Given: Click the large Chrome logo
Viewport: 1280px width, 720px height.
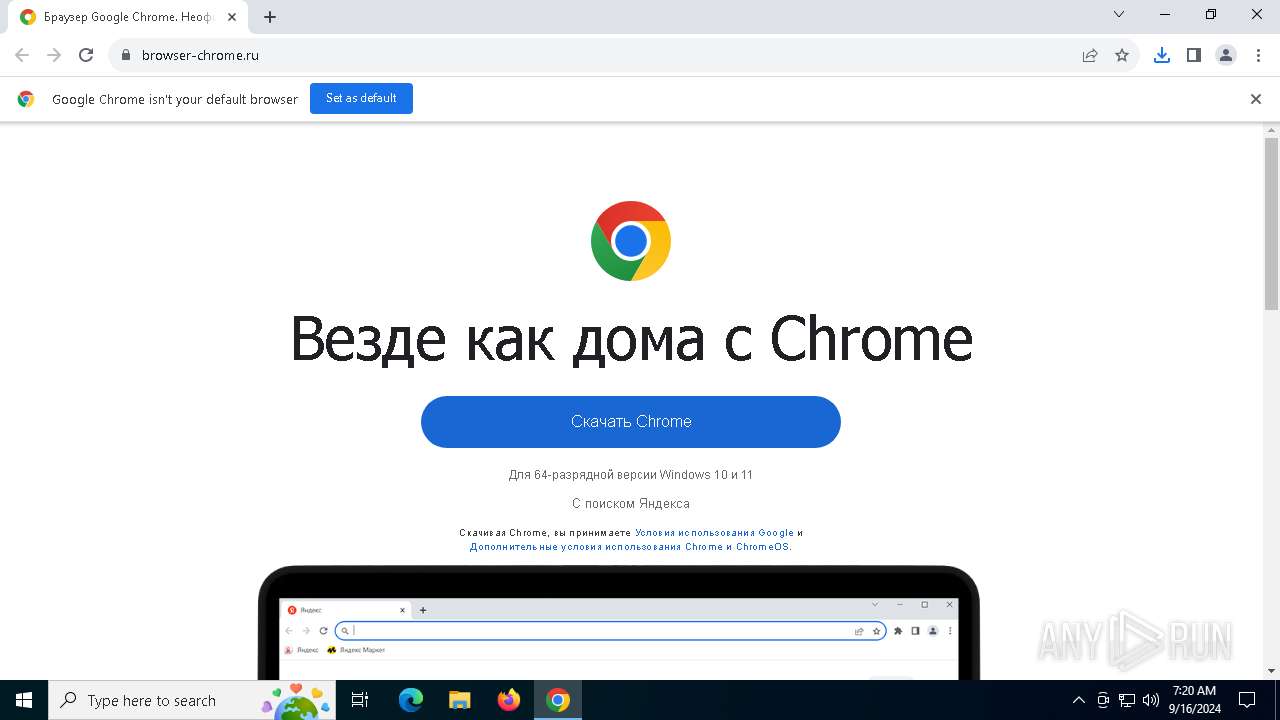Looking at the screenshot, I should coord(631,241).
